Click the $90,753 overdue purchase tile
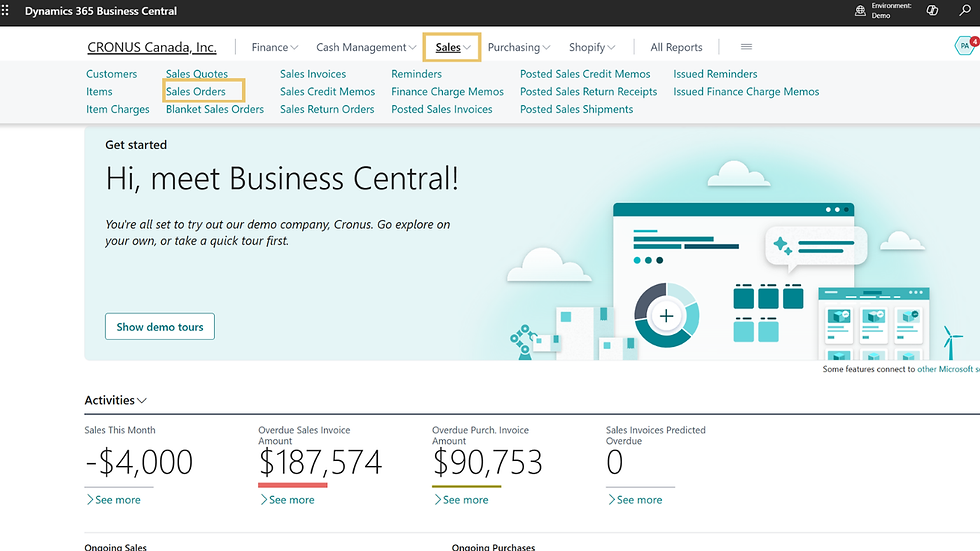This screenshot has width=980, height=551. coord(487,462)
